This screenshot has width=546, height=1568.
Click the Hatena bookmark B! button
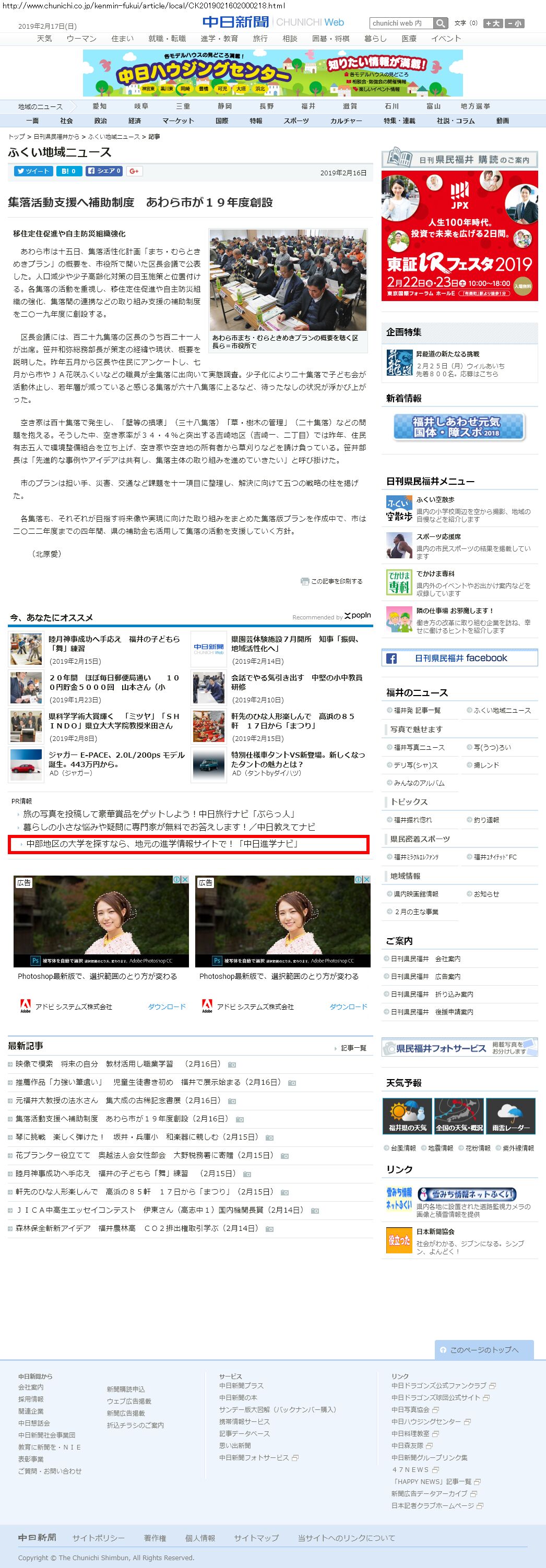[69, 171]
